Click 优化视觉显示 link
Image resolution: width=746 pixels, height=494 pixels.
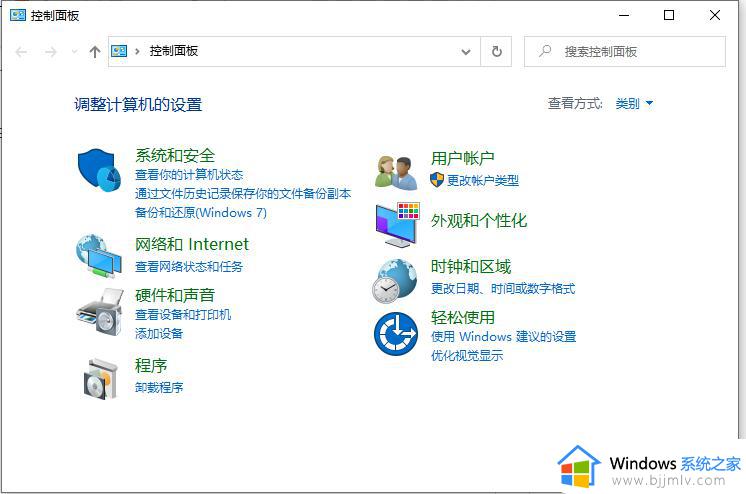coord(467,356)
